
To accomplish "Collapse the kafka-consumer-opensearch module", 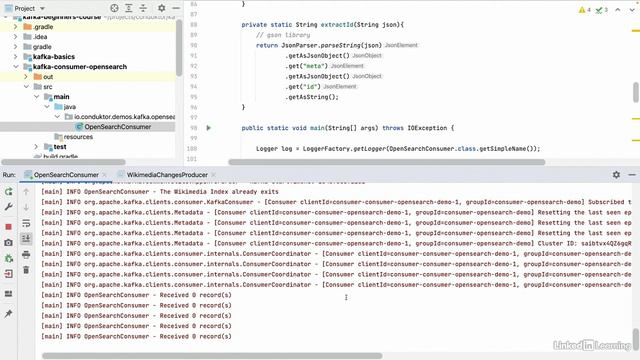I will [x=16, y=67].
